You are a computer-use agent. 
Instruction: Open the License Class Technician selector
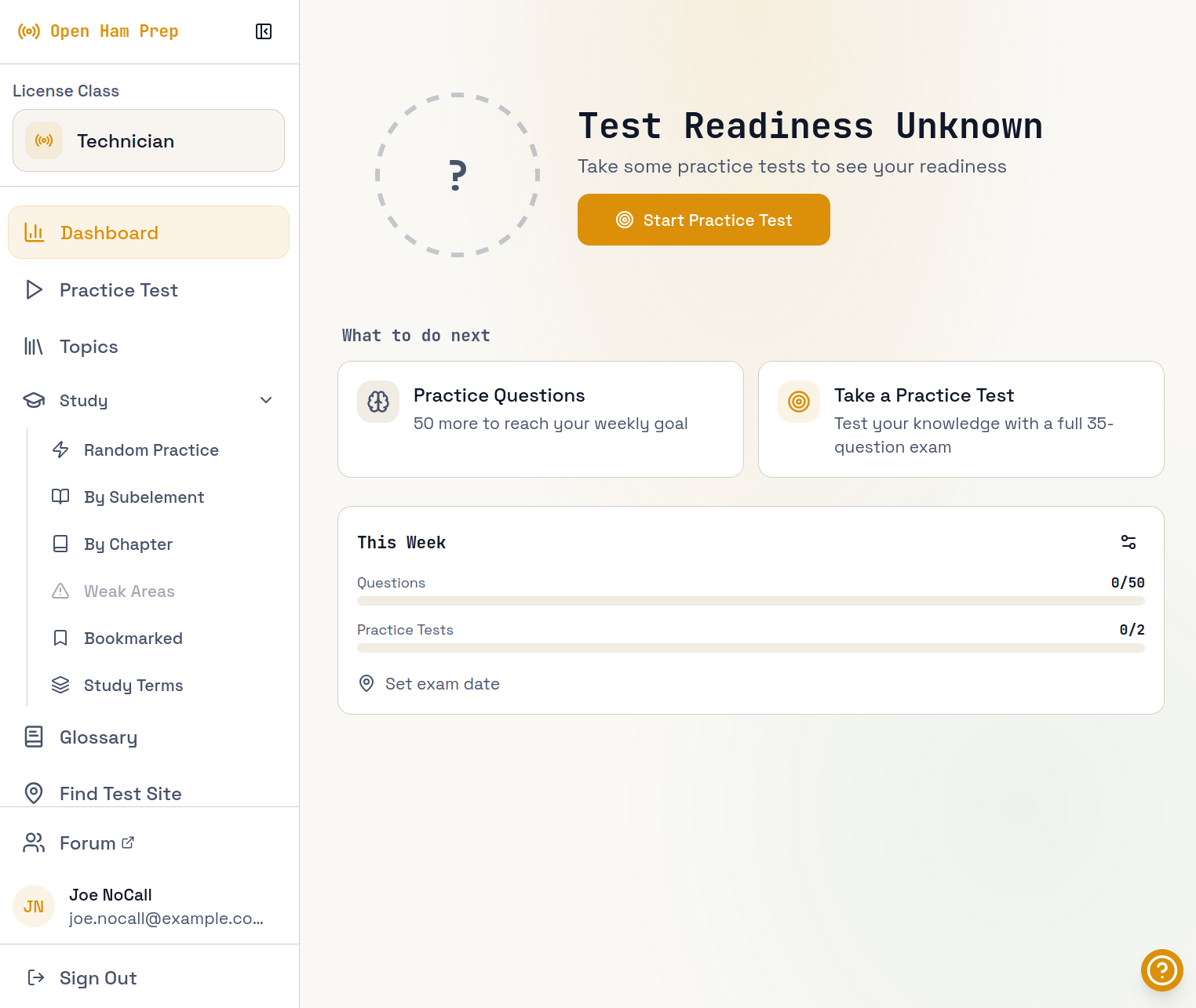(x=148, y=141)
